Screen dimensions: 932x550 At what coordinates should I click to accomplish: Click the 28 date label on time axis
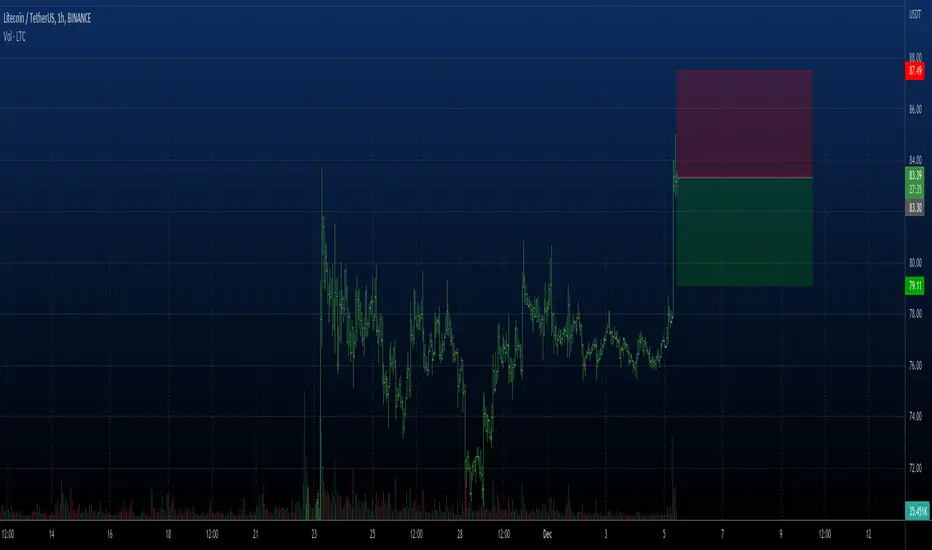(459, 534)
